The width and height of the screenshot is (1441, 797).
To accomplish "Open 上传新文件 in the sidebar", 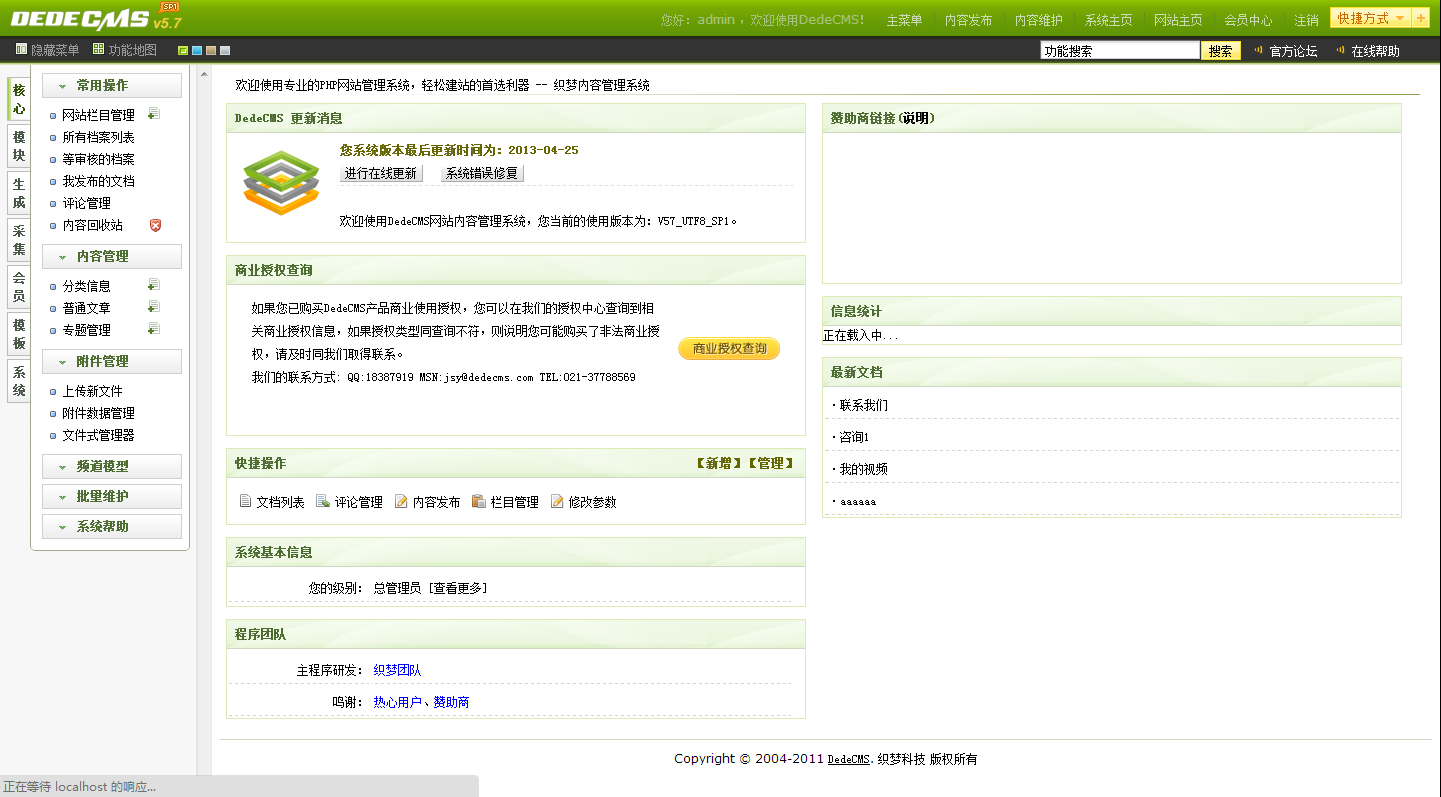I will (92, 391).
